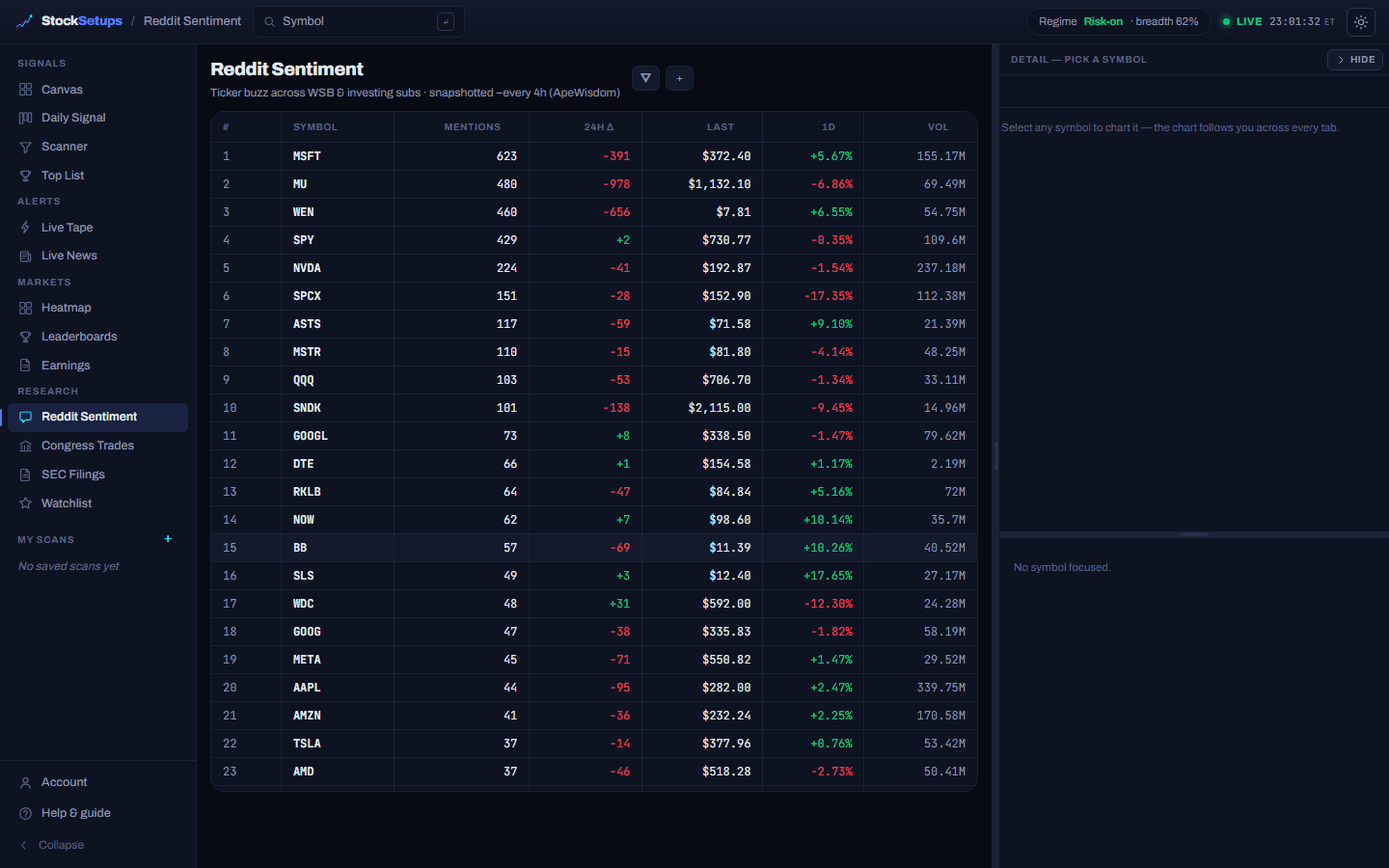
Task: Click the Live News newspaper icon
Action: (x=25, y=256)
